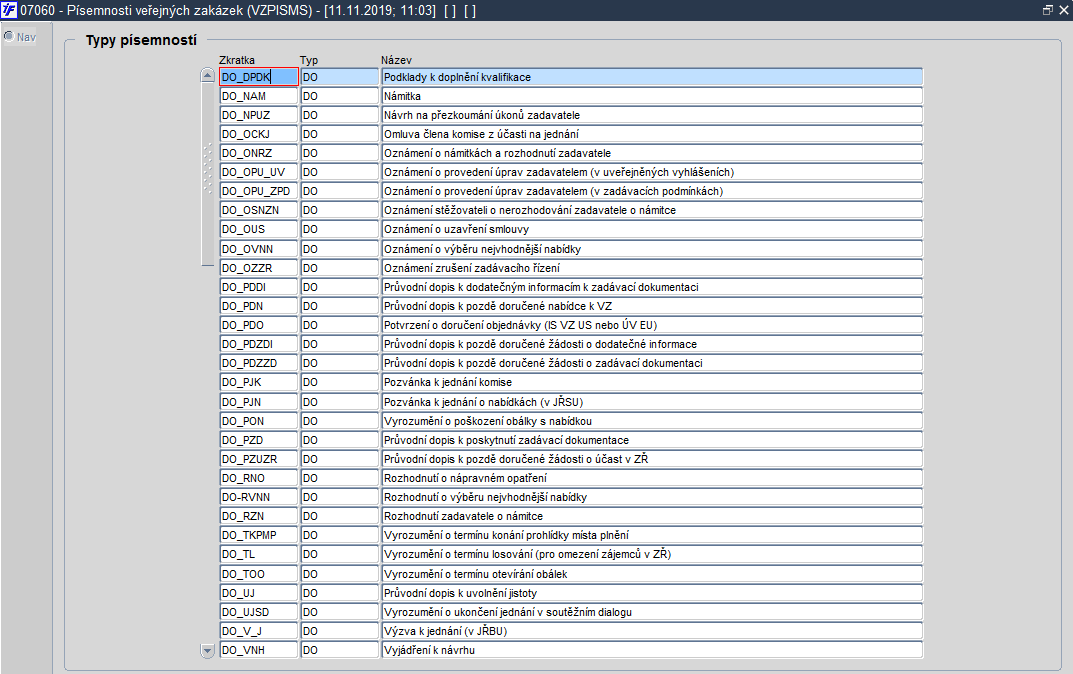Select the DO_PDN Zkratka field

click(x=259, y=307)
